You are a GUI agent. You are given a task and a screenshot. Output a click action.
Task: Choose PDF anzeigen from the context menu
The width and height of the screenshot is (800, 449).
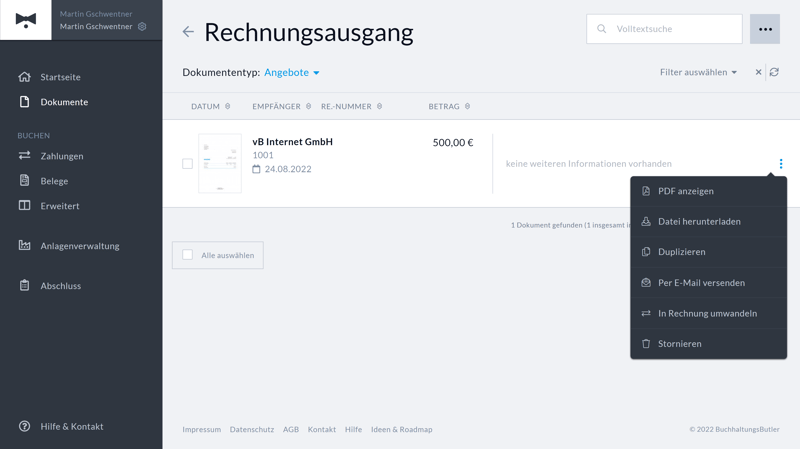pos(685,191)
